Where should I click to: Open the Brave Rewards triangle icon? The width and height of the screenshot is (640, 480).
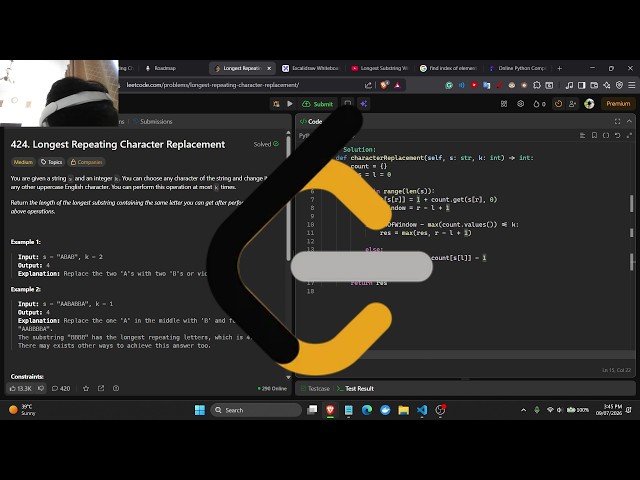pyautogui.click(x=397, y=85)
